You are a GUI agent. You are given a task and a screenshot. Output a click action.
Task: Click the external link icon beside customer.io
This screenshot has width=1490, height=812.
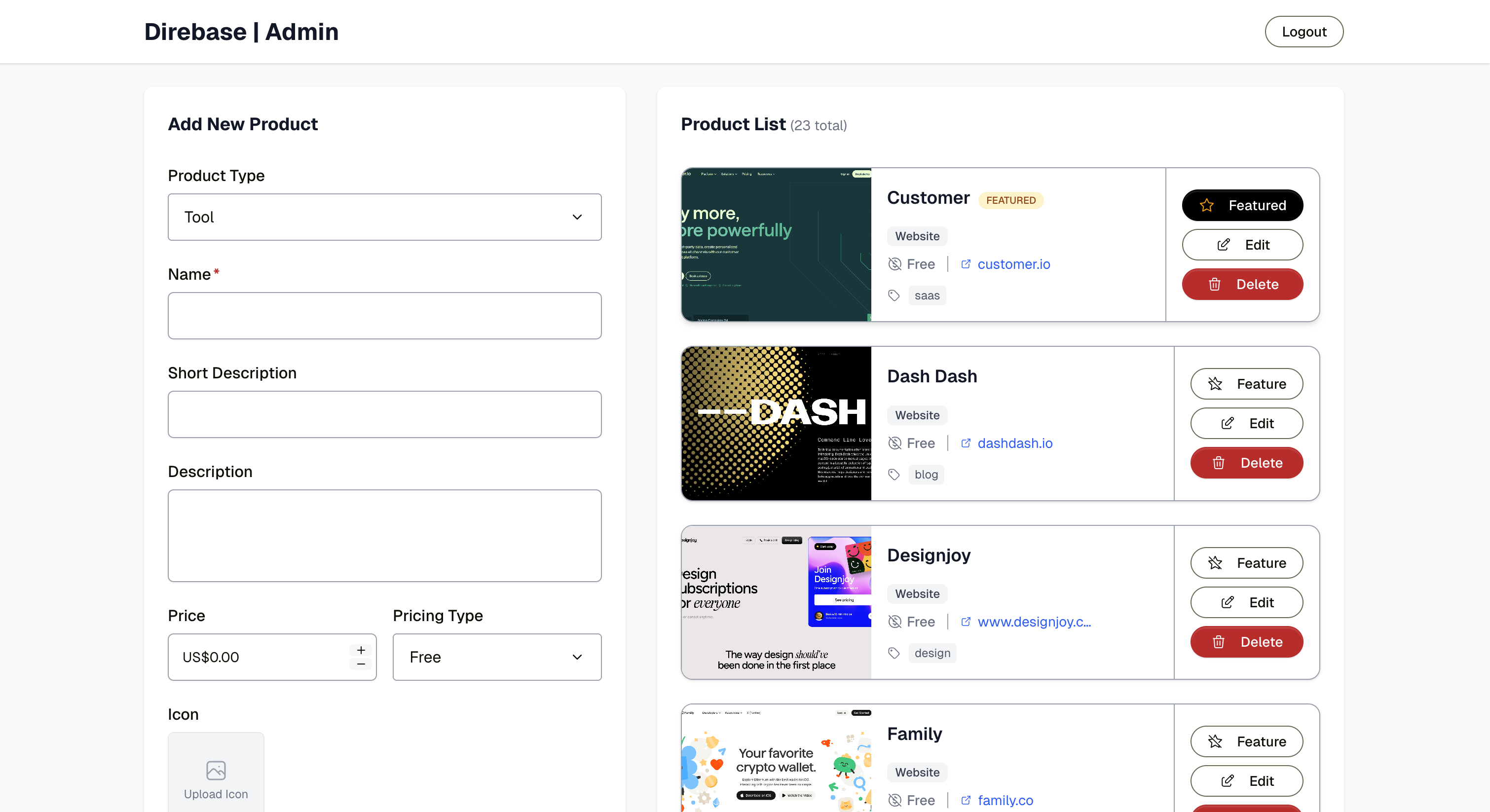tap(966, 264)
